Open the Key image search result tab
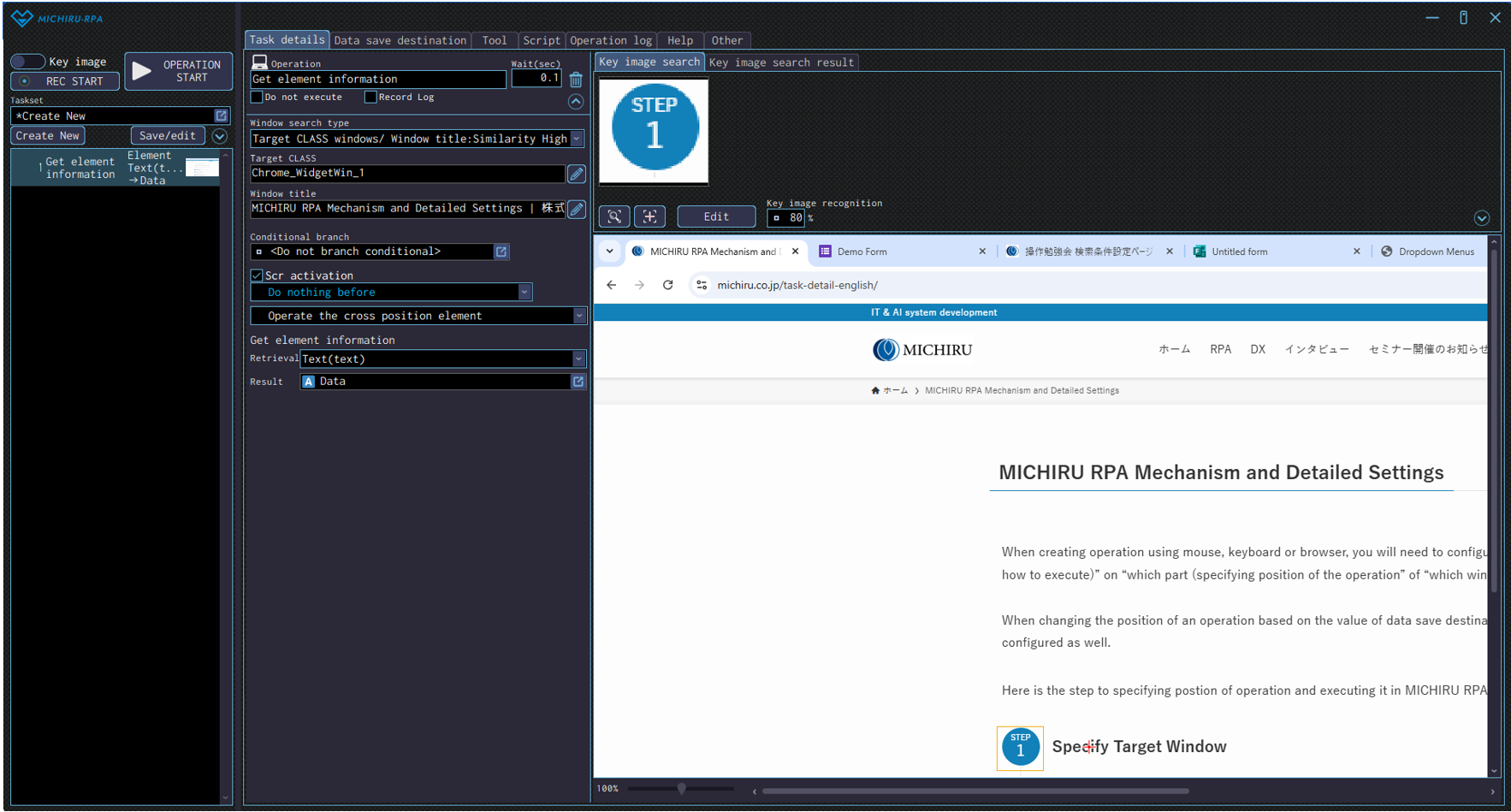 [780, 62]
